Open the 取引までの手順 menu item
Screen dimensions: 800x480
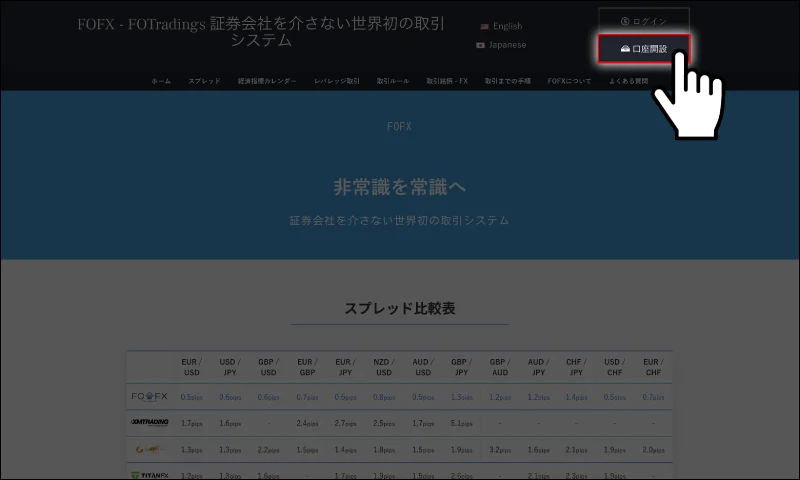(x=507, y=80)
